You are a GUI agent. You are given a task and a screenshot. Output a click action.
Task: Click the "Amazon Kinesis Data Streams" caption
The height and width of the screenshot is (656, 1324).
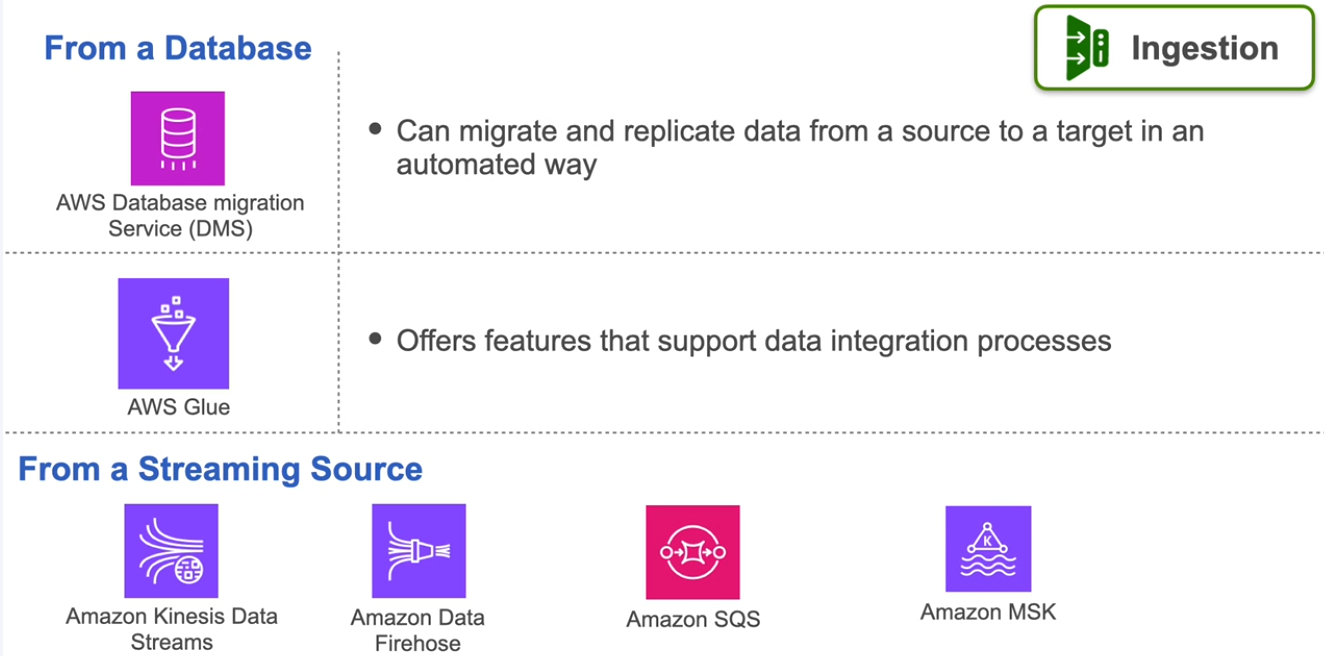pyautogui.click(x=171, y=629)
